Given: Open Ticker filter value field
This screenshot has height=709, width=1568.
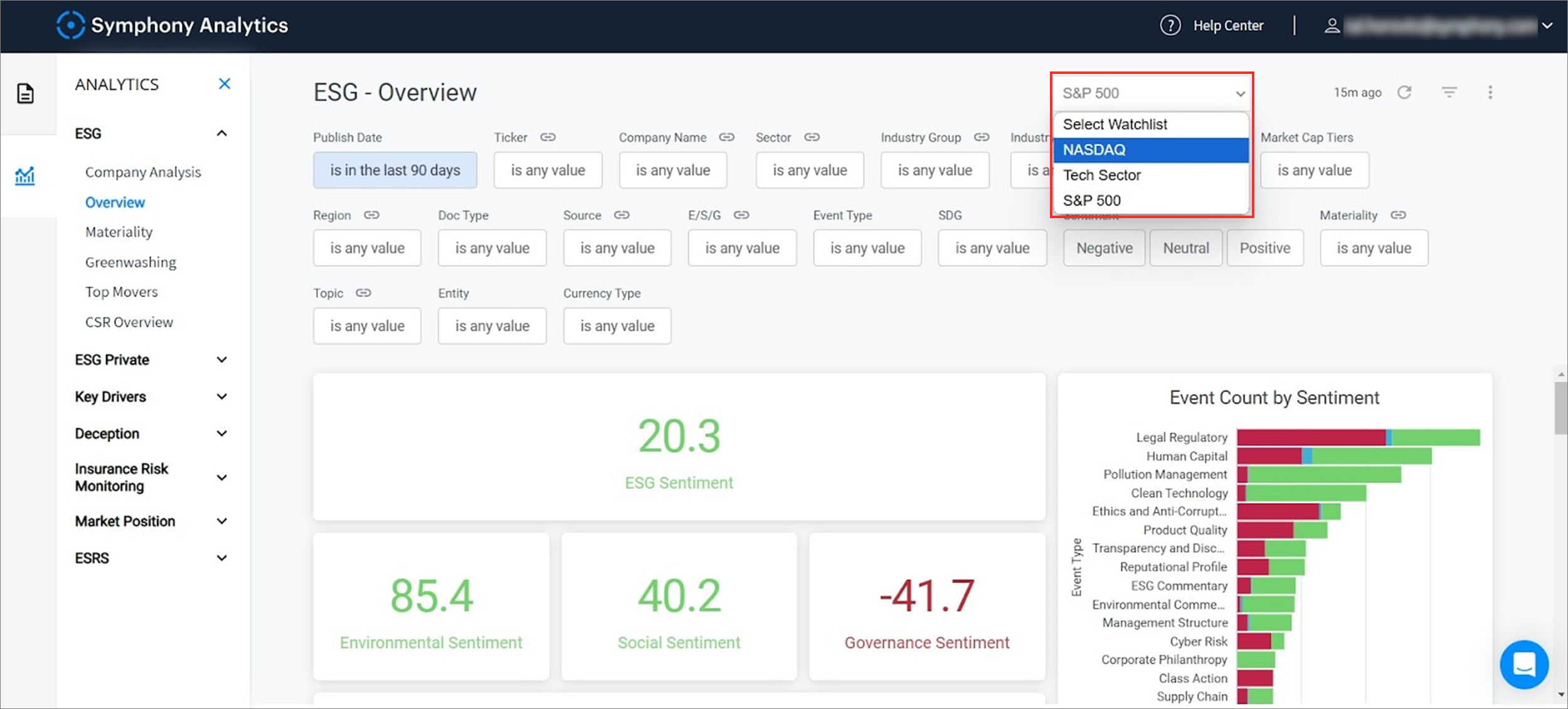Looking at the screenshot, I should 548,170.
